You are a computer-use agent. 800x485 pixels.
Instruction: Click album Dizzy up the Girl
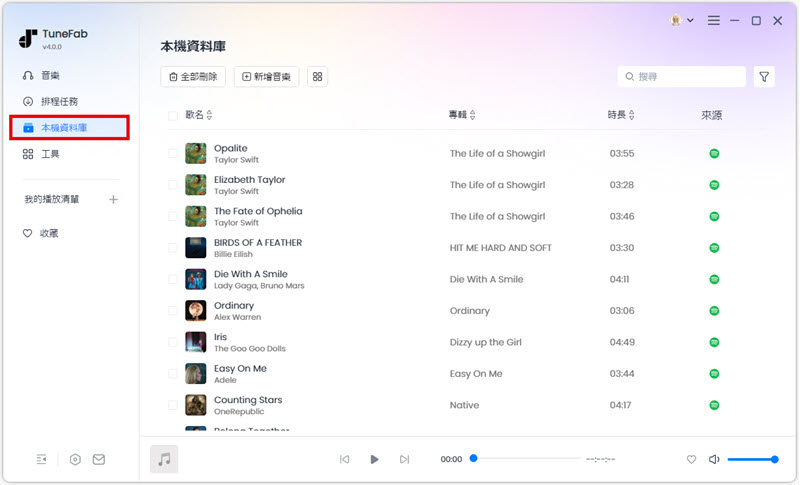pyautogui.click(x=486, y=342)
